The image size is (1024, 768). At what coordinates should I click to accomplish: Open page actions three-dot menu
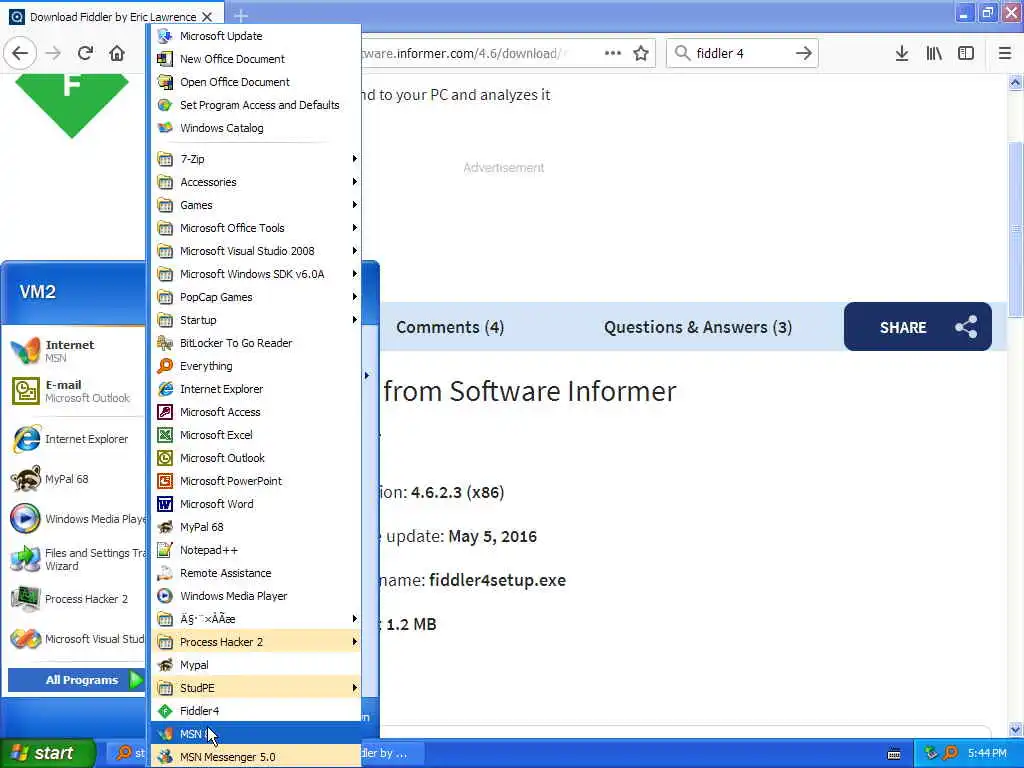point(613,53)
